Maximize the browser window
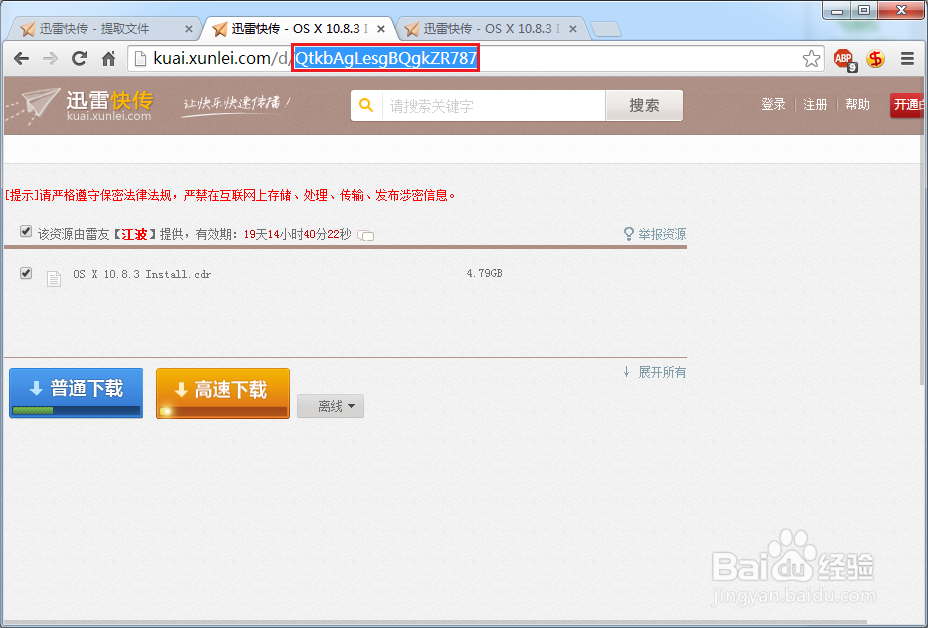The height and width of the screenshot is (628, 928). tap(864, 10)
